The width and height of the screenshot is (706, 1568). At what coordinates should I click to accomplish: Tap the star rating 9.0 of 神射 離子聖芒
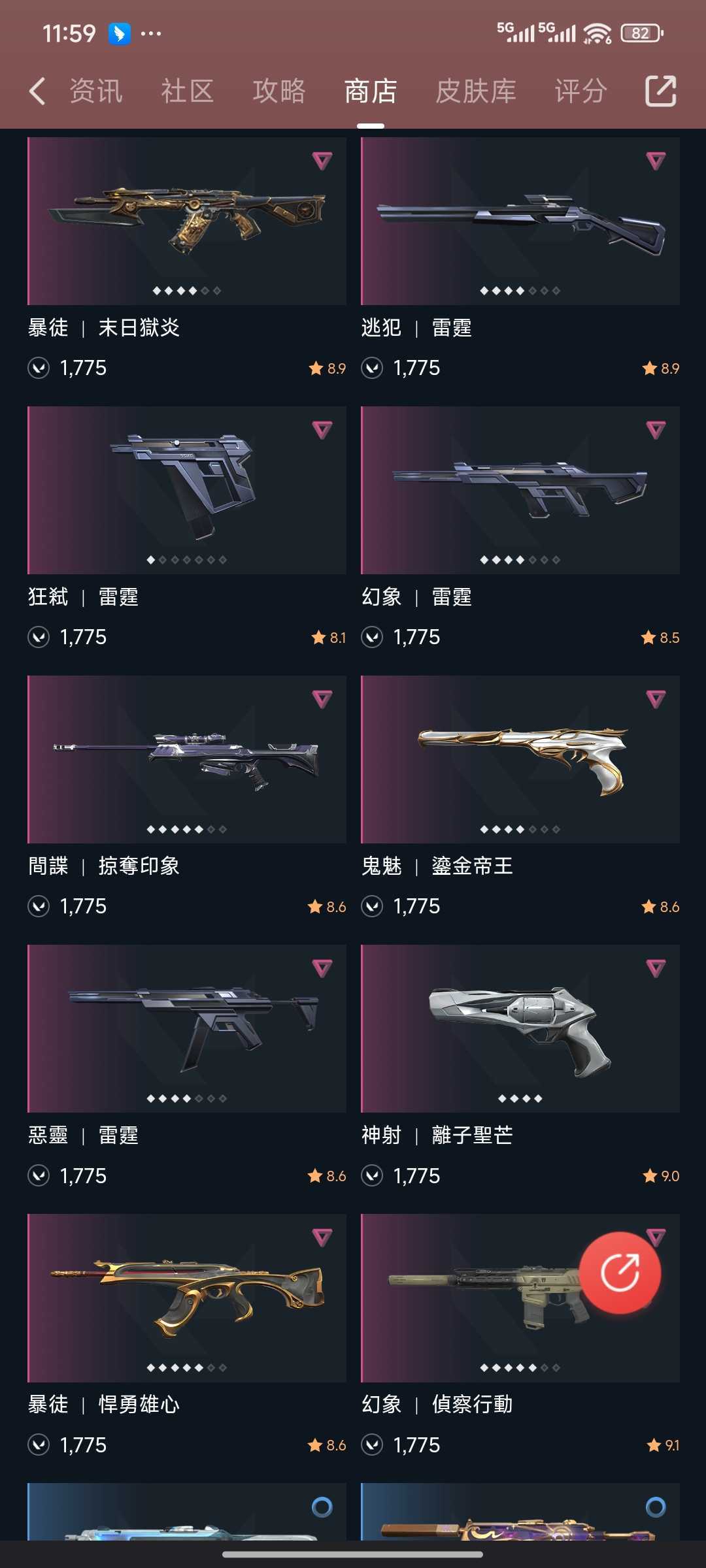coord(661,1176)
